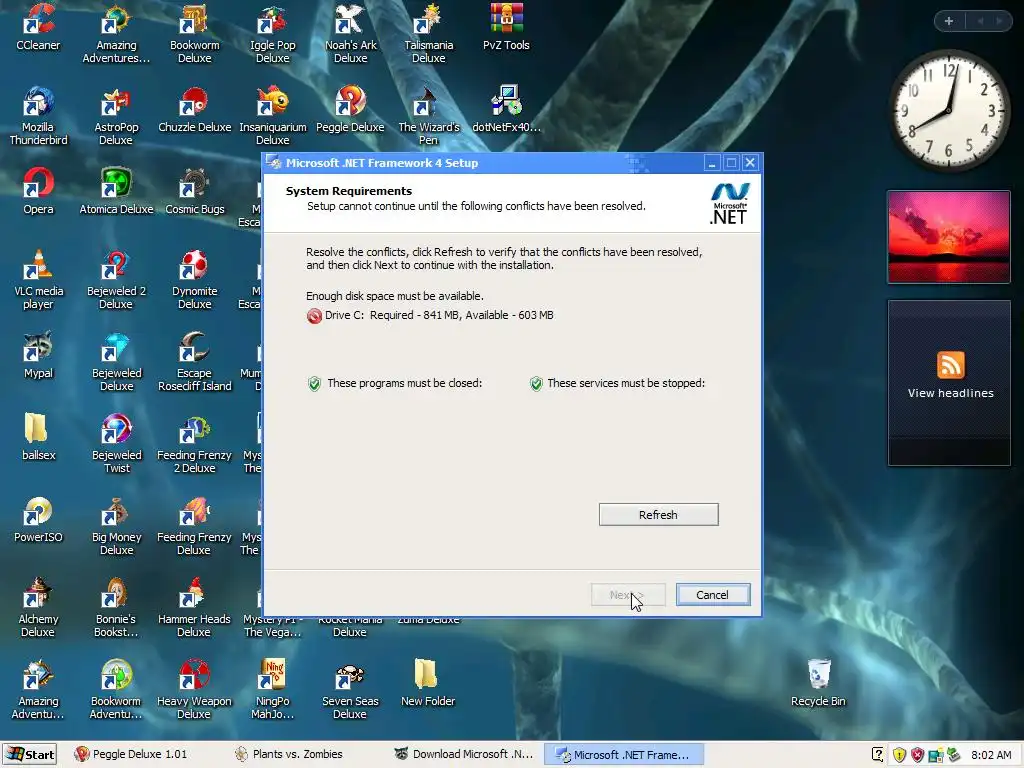Click the Start button

[29, 754]
